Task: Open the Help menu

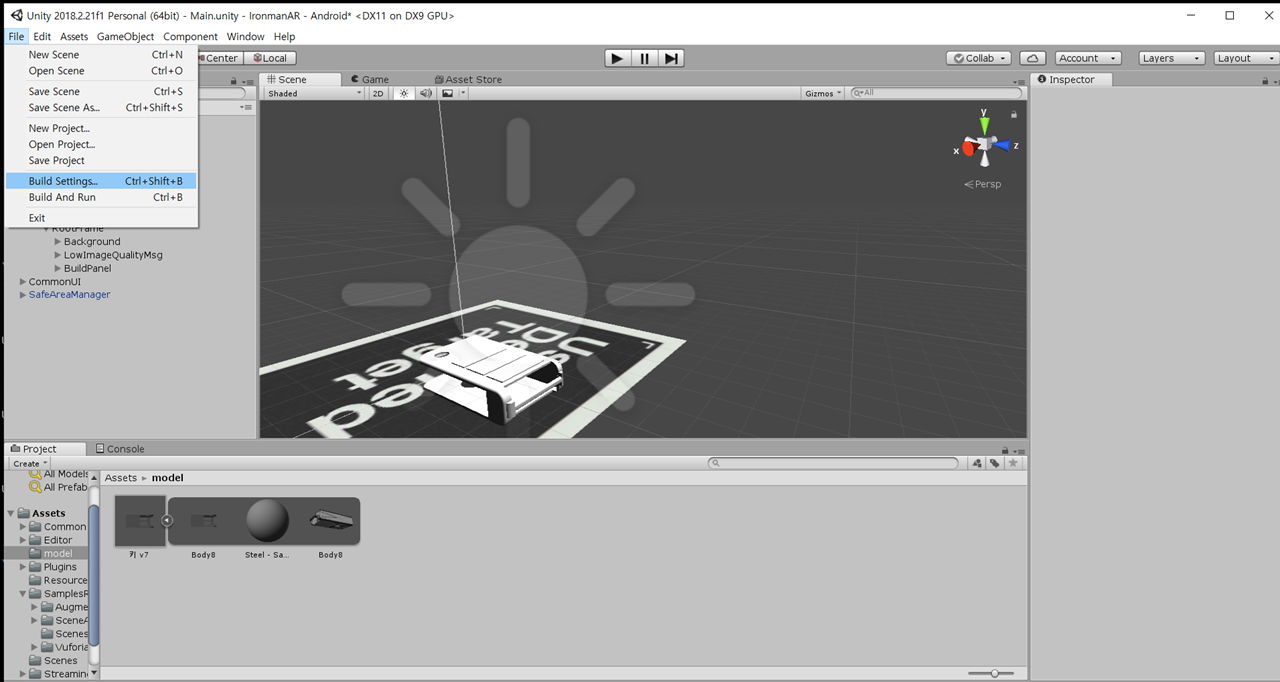Action: tap(284, 37)
